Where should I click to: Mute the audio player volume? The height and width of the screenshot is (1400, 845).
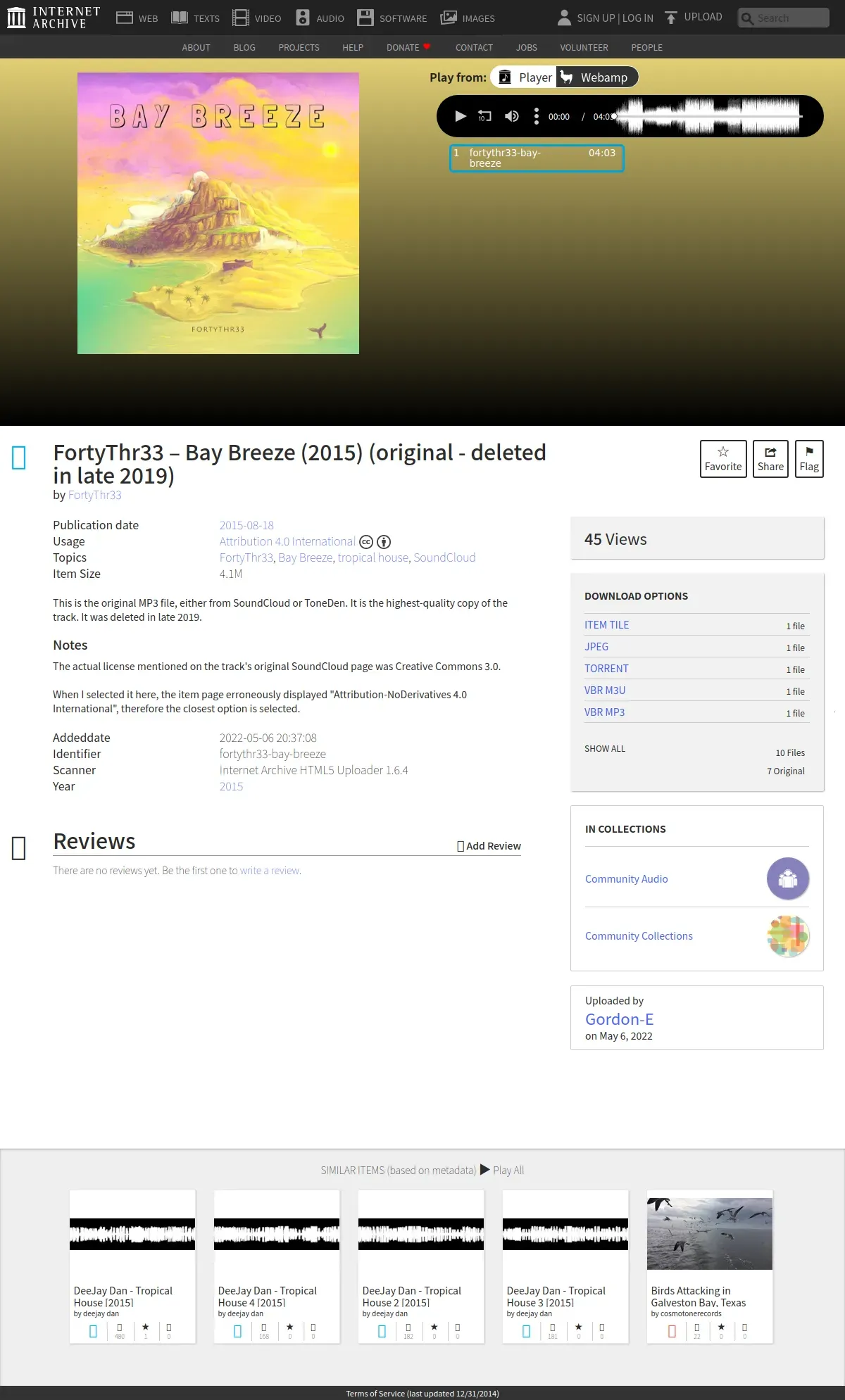click(x=512, y=116)
